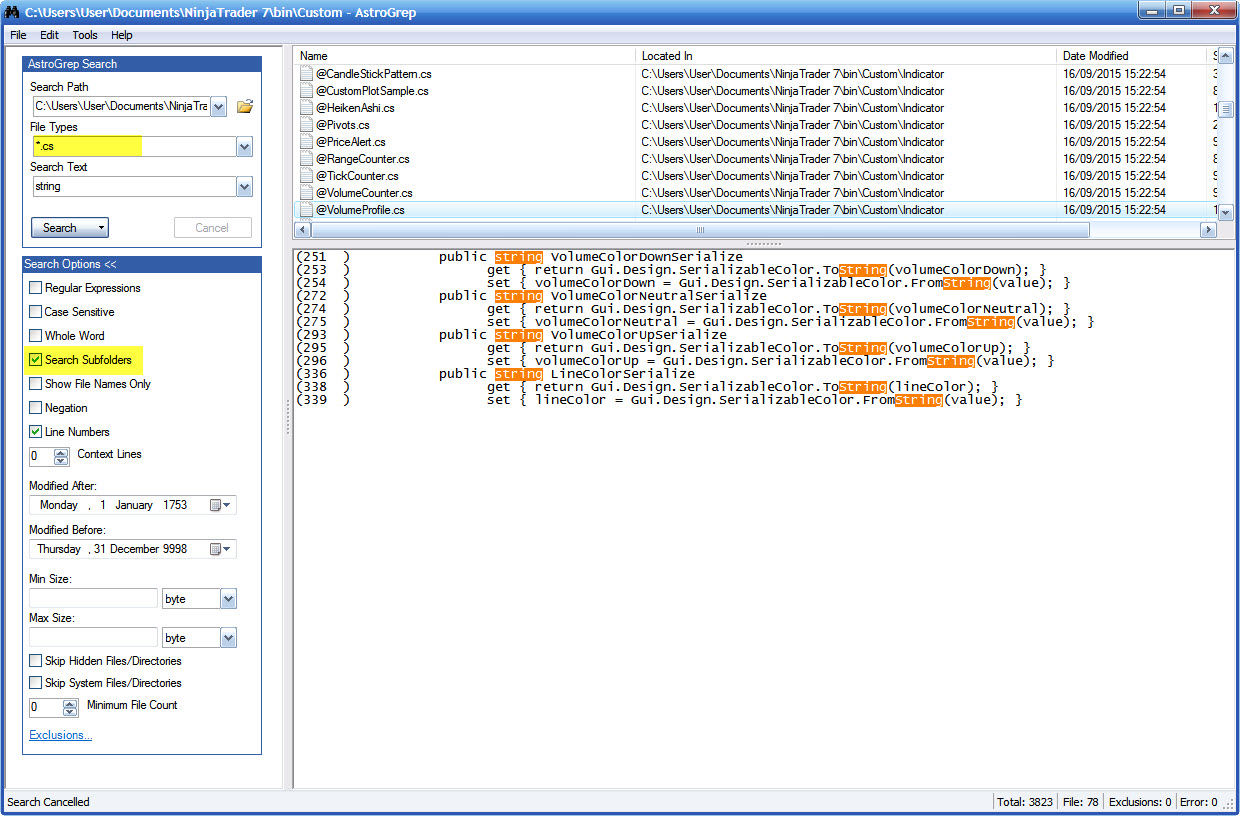The image size is (1240, 816).
Task: Enable Show File Names Only
Action: [36, 384]
